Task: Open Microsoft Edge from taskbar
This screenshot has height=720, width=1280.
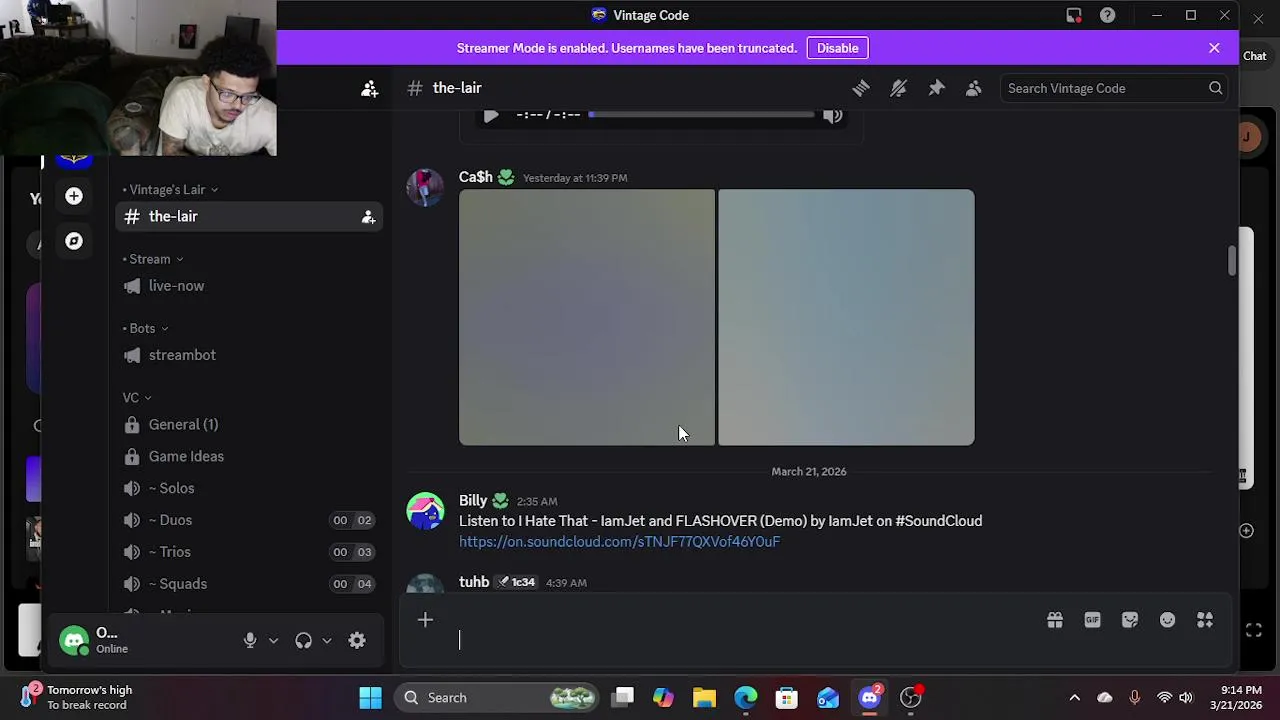Action: (x=745, y=698)
